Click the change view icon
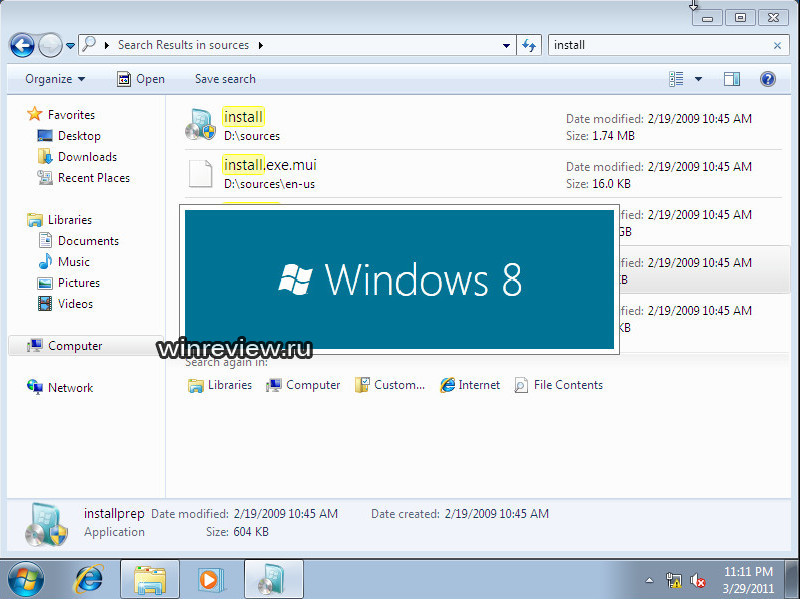 point(677,79)
